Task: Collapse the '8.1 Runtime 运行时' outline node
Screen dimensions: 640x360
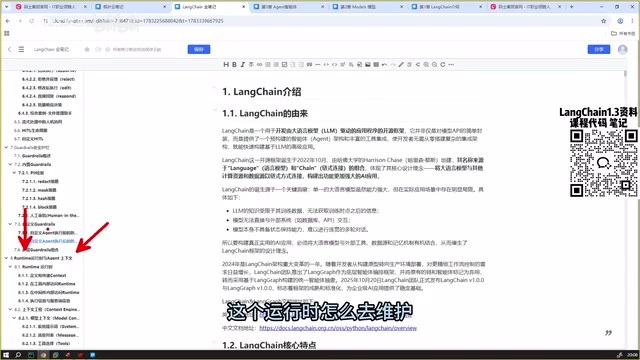Action: click(x=10, y=267)
